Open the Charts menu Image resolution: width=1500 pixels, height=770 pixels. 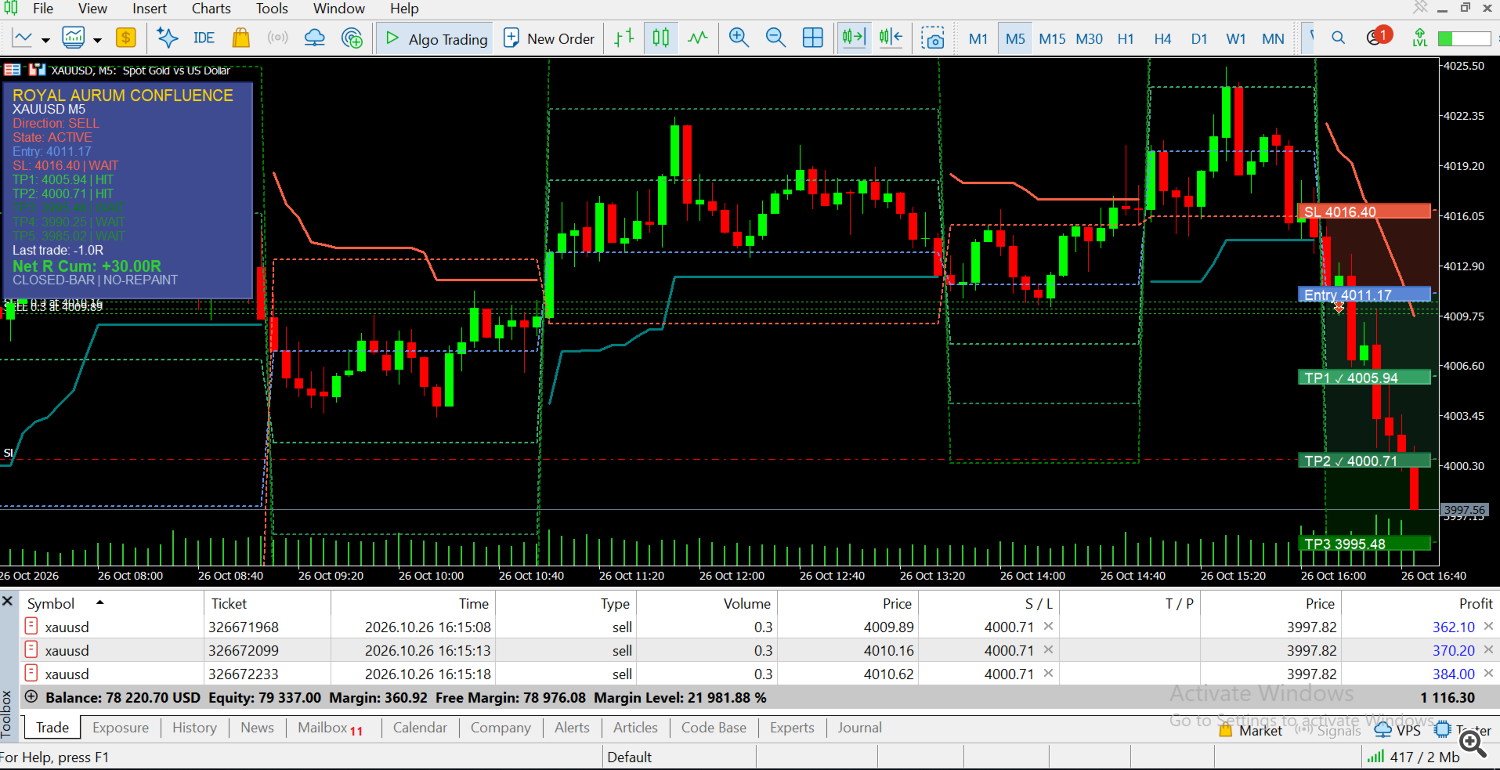pyautogui.click(x=211, y=8)
